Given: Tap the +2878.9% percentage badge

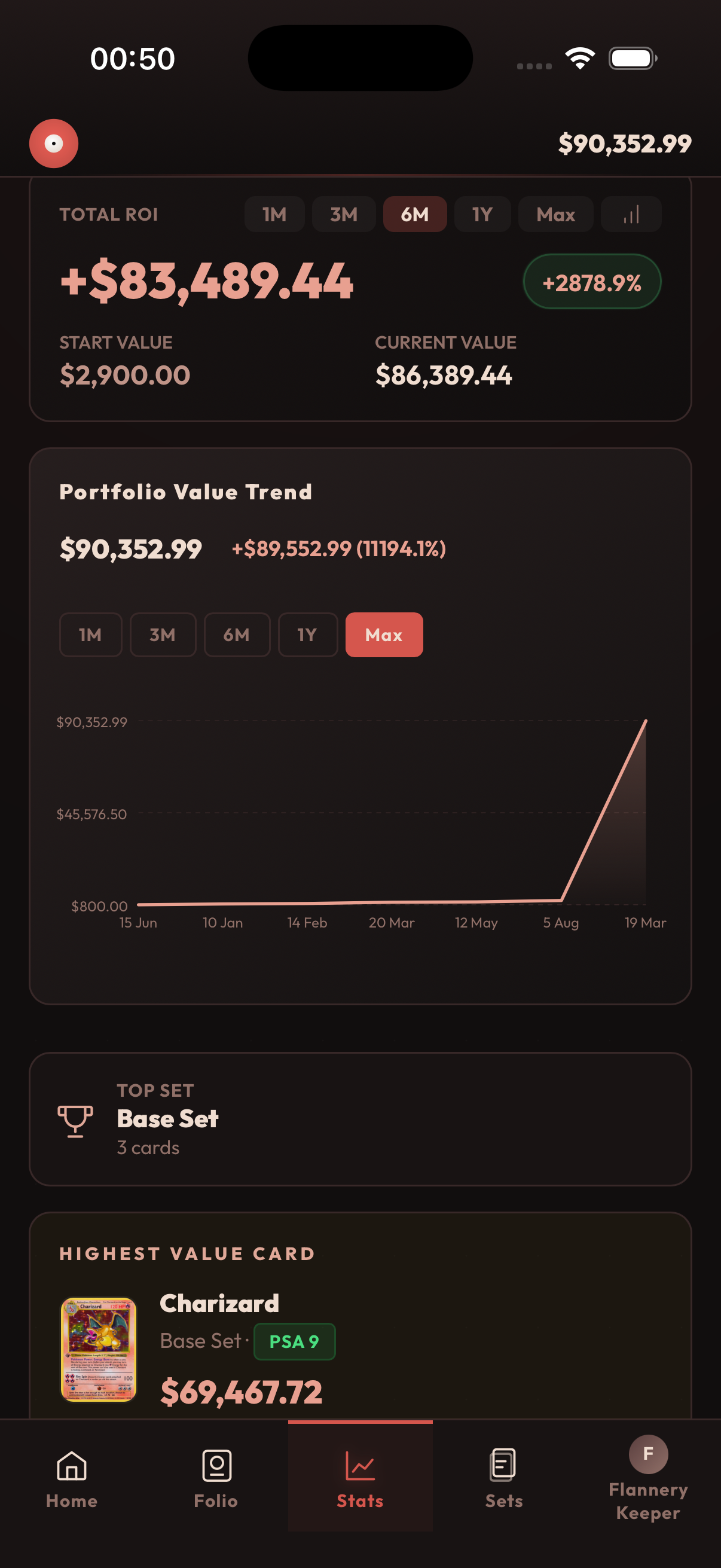Looking at the screenshot, I should coord(591,280).
